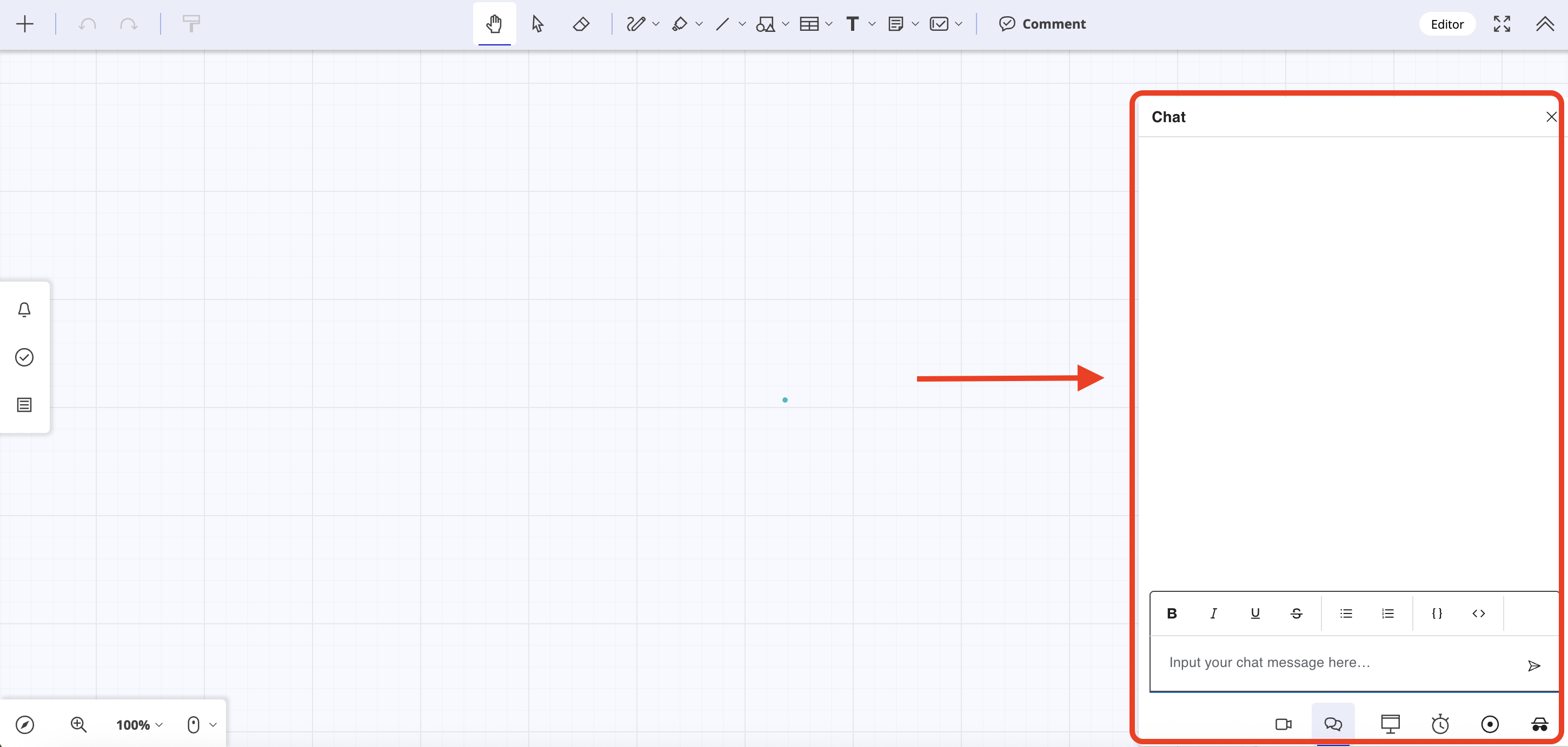Start presentation screen mode
The height and width of the screenshot is (747, 1568).
coord(1390,724)
